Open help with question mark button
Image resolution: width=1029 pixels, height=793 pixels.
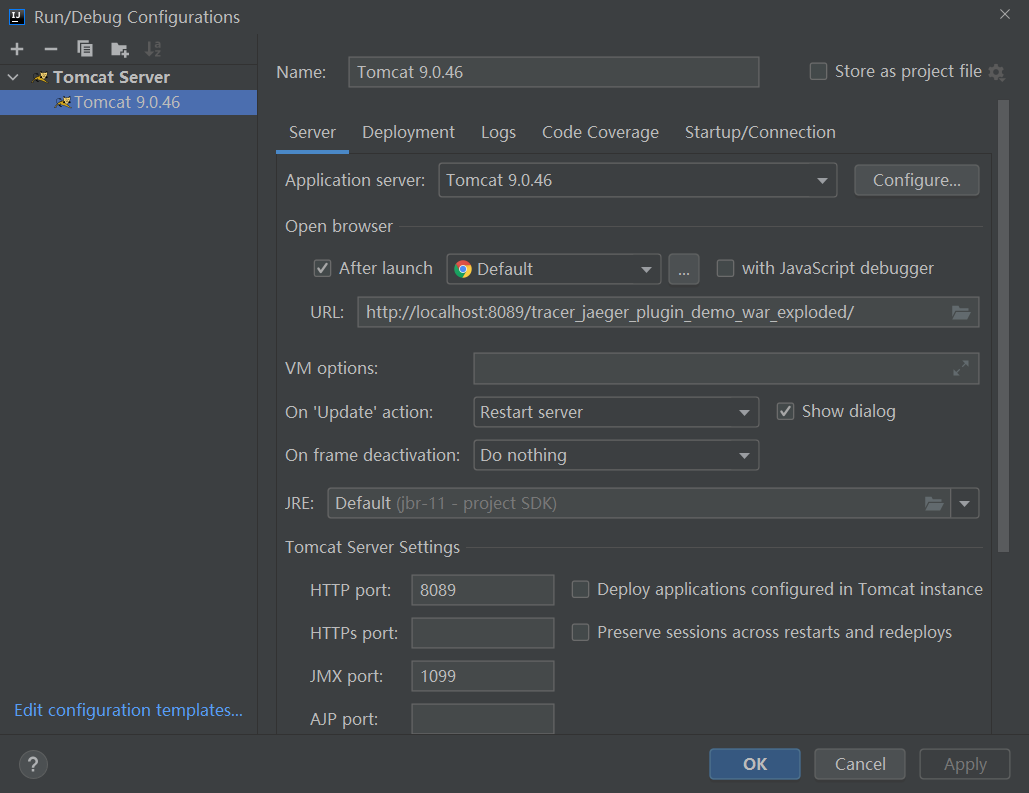(33, 765)
